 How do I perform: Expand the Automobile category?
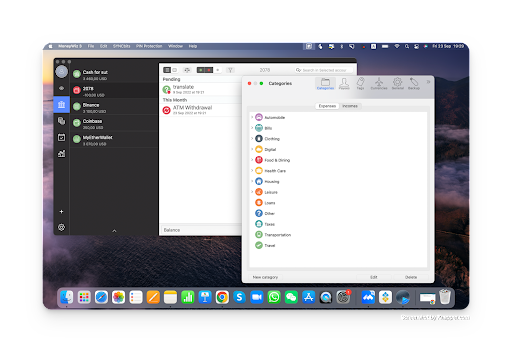click(252, 117)
